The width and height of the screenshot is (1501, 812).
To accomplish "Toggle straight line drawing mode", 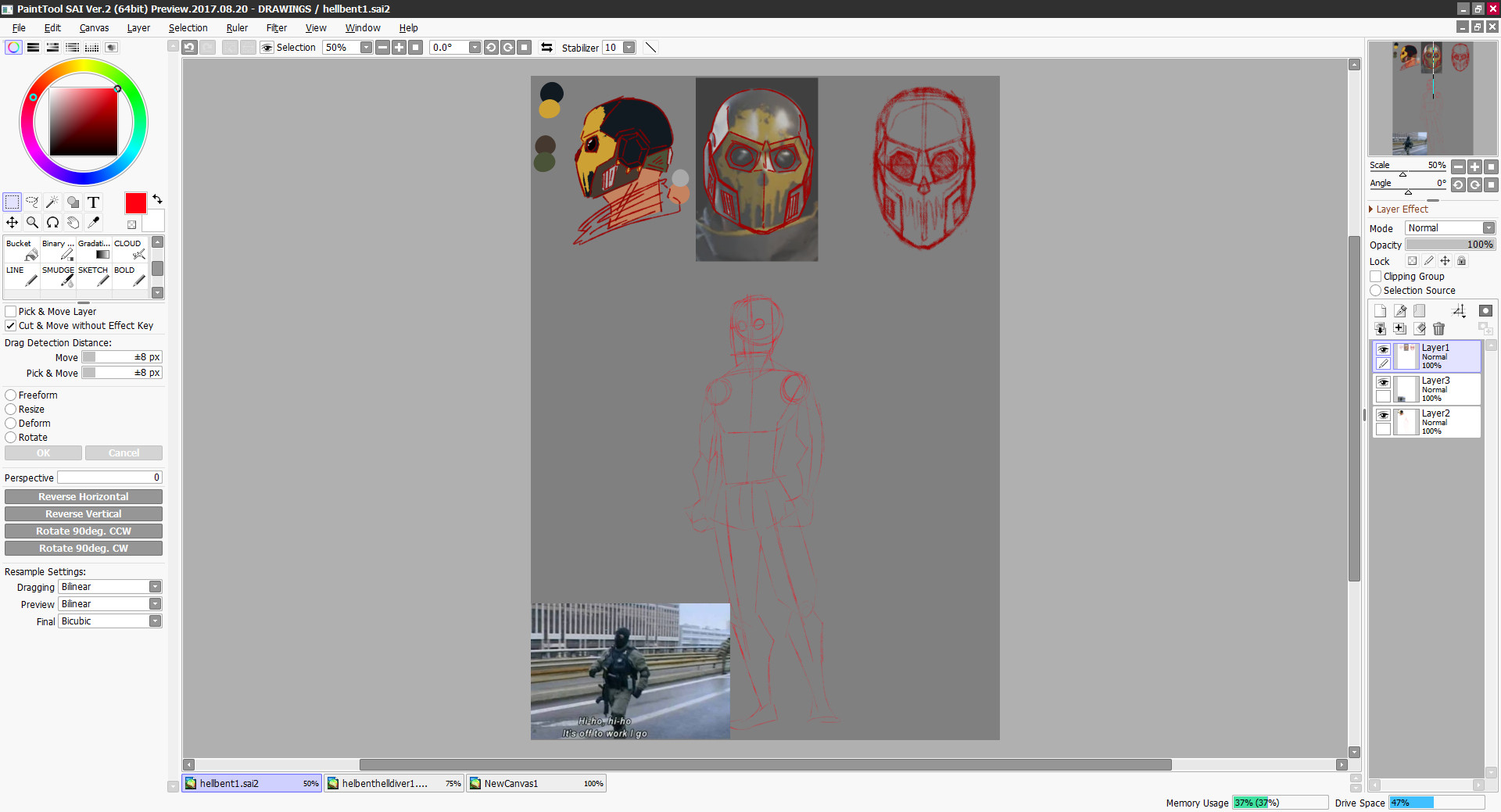I will pyautogui.click(x=650, y=48).
